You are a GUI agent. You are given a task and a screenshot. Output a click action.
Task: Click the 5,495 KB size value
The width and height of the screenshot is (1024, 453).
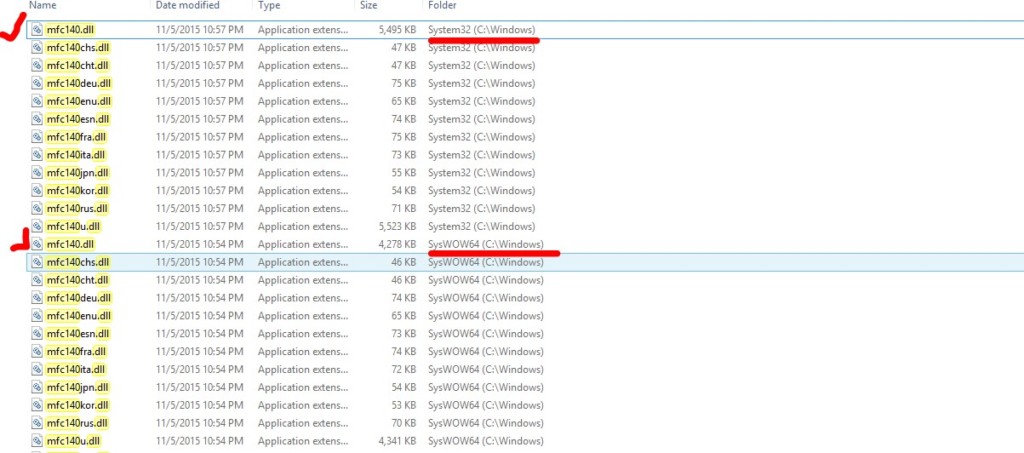tap(397, 29)
